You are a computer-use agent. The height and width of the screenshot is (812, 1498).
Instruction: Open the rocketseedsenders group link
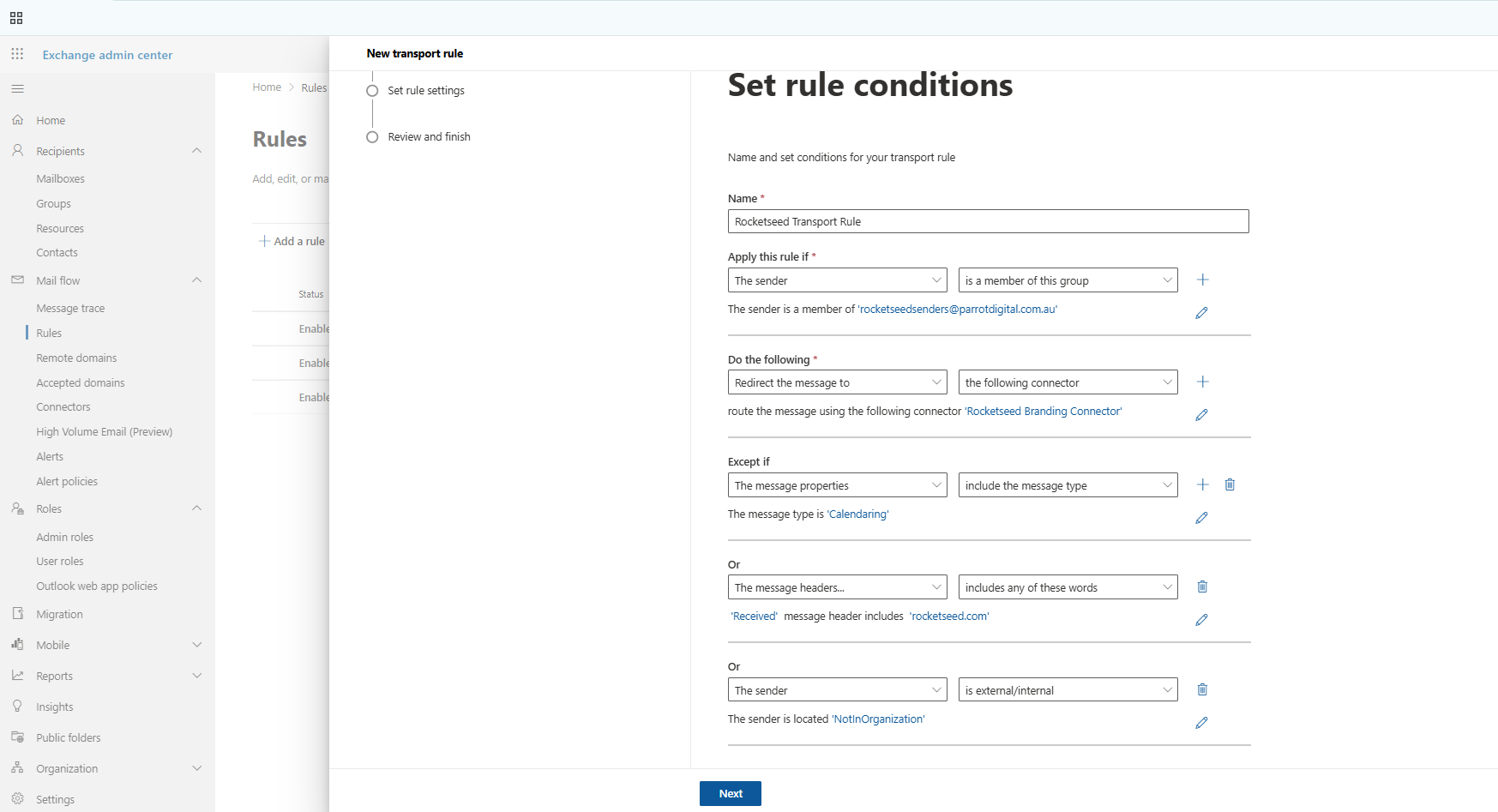pos(958,310)
